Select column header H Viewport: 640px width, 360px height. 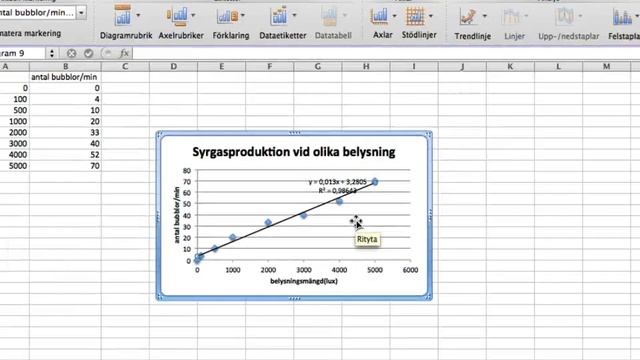tap(366, 67)
